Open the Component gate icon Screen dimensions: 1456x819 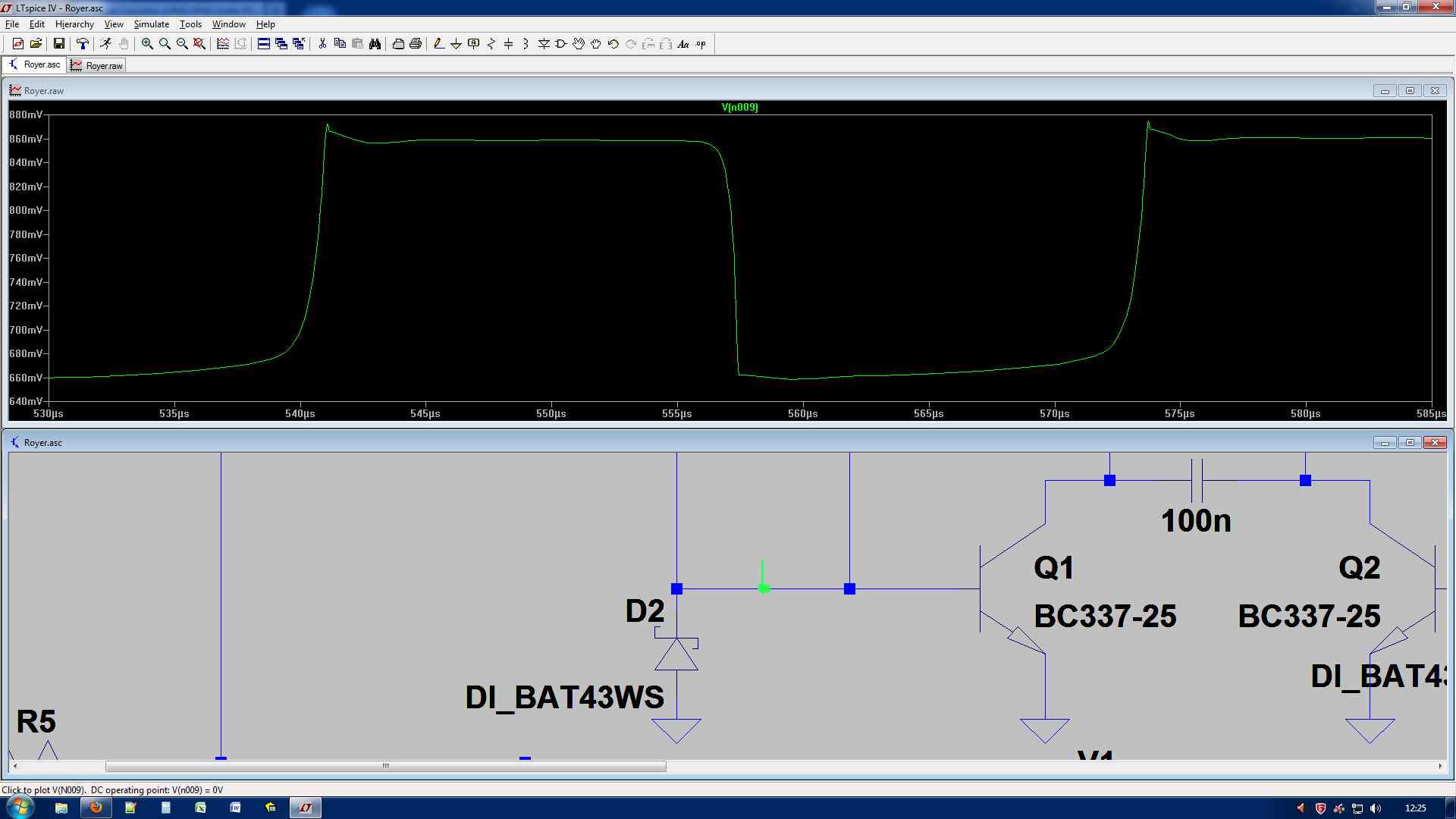pos(561,44)
